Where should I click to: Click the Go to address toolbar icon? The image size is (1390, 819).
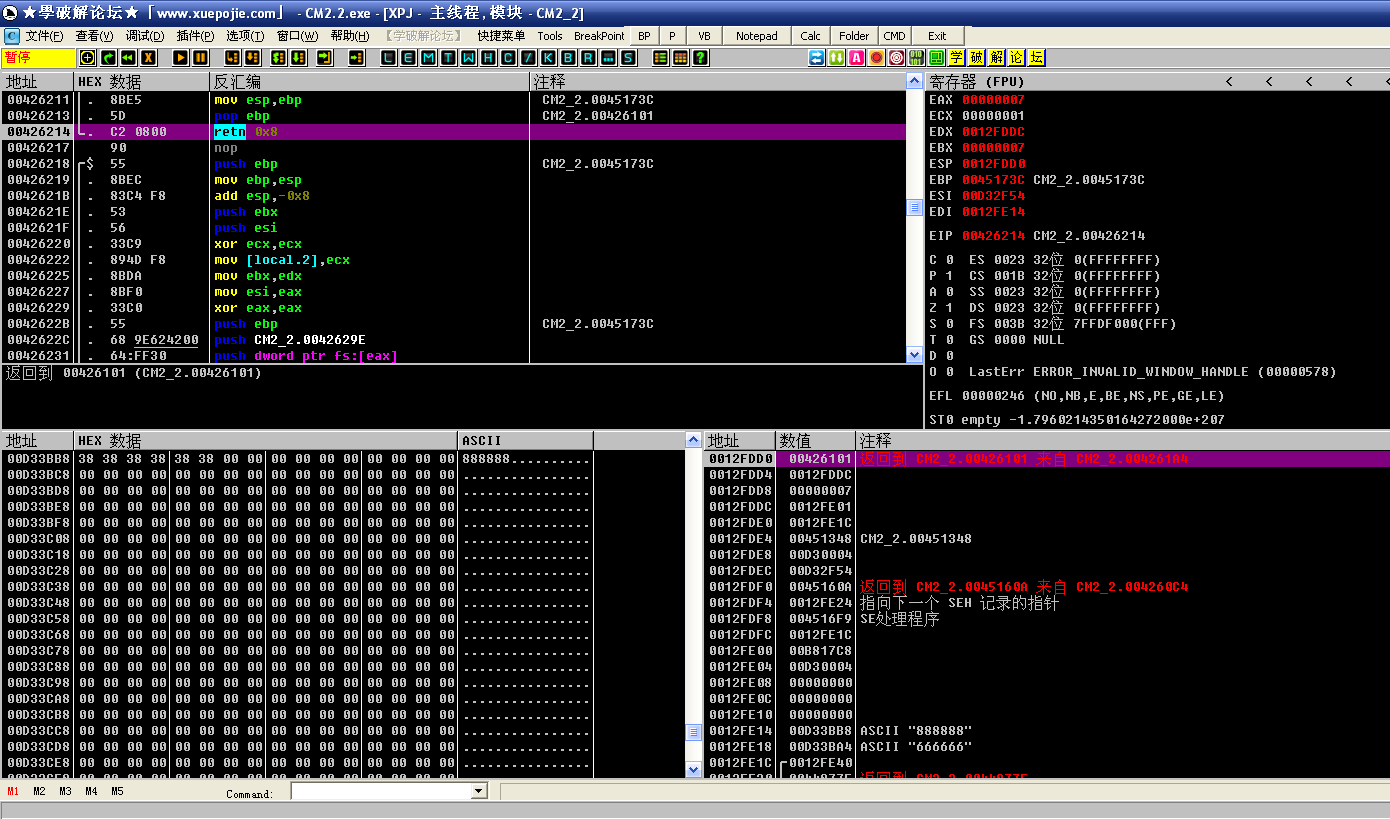(356, 58)
